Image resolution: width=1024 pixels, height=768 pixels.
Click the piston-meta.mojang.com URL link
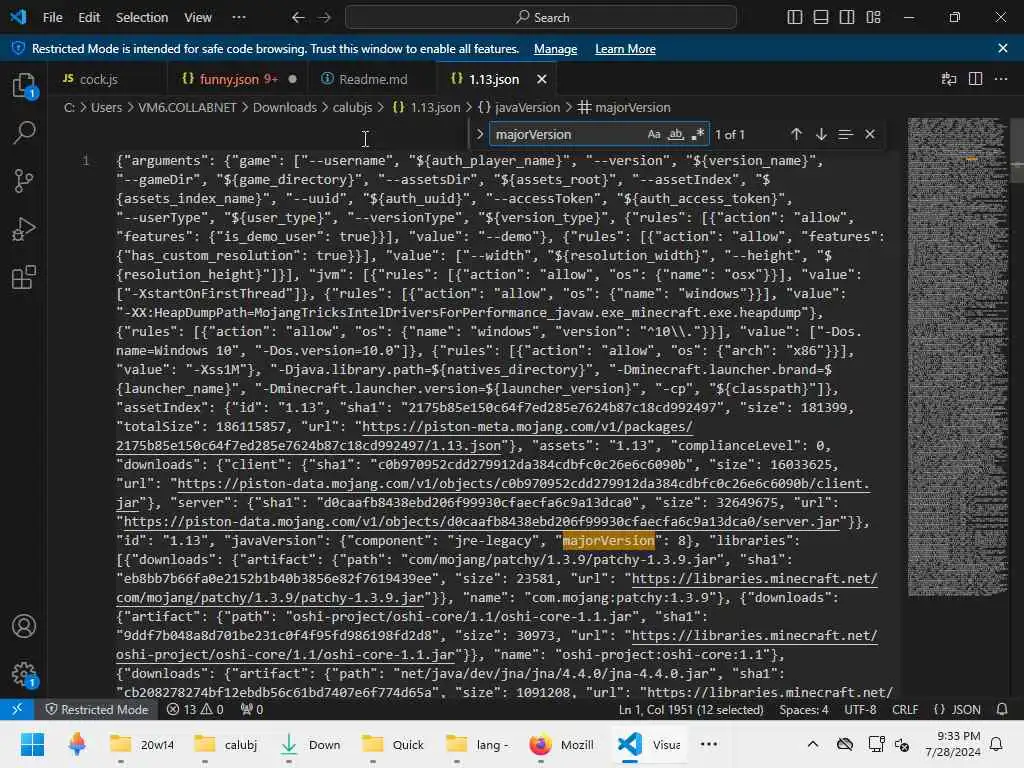527,426
